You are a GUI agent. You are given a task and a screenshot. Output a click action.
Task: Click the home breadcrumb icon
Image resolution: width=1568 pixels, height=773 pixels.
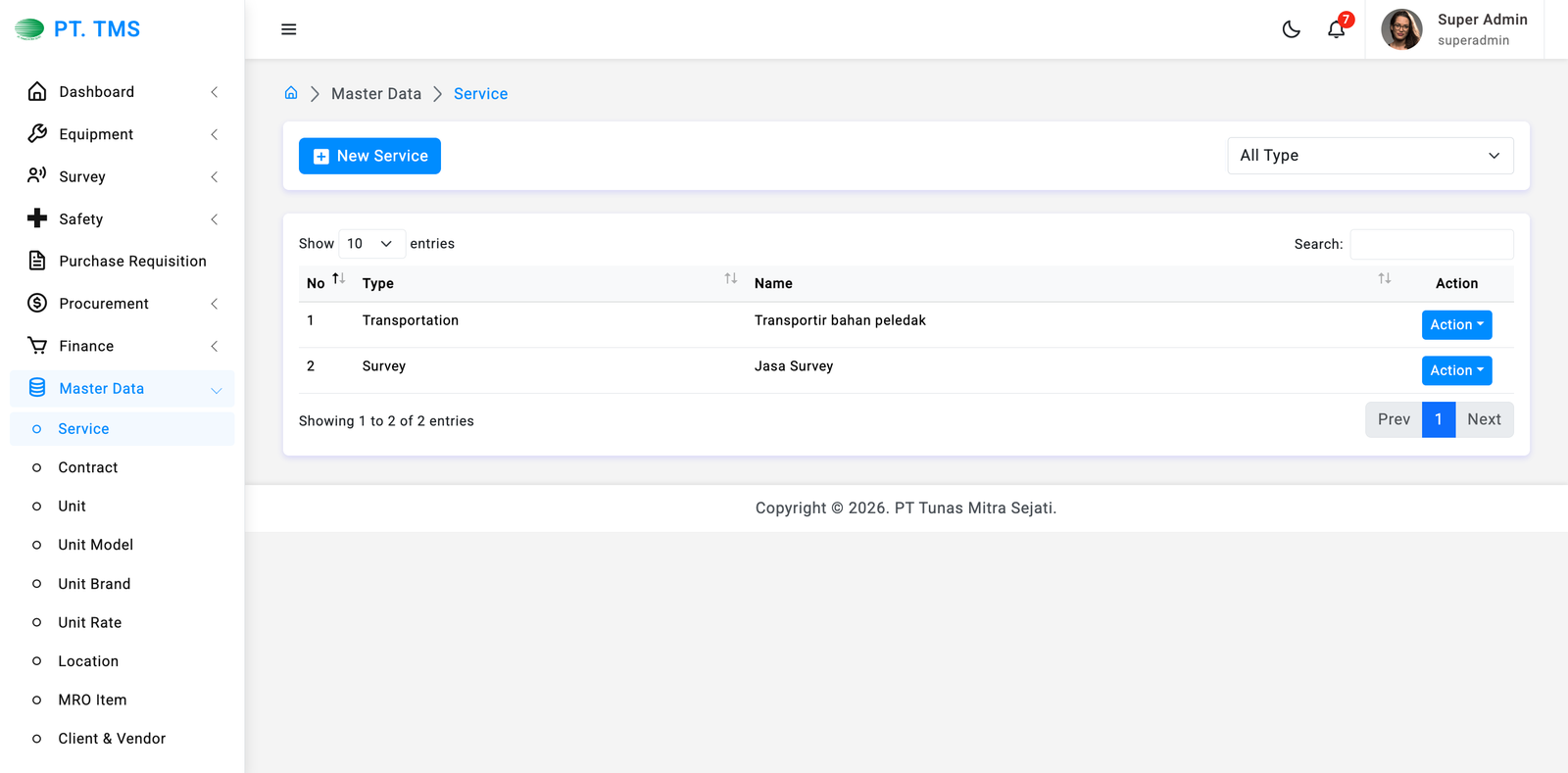coord(291,93)
